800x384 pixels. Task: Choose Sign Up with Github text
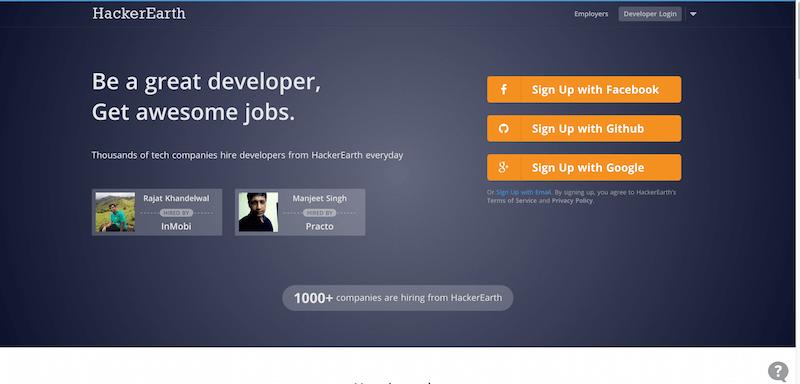588,129
